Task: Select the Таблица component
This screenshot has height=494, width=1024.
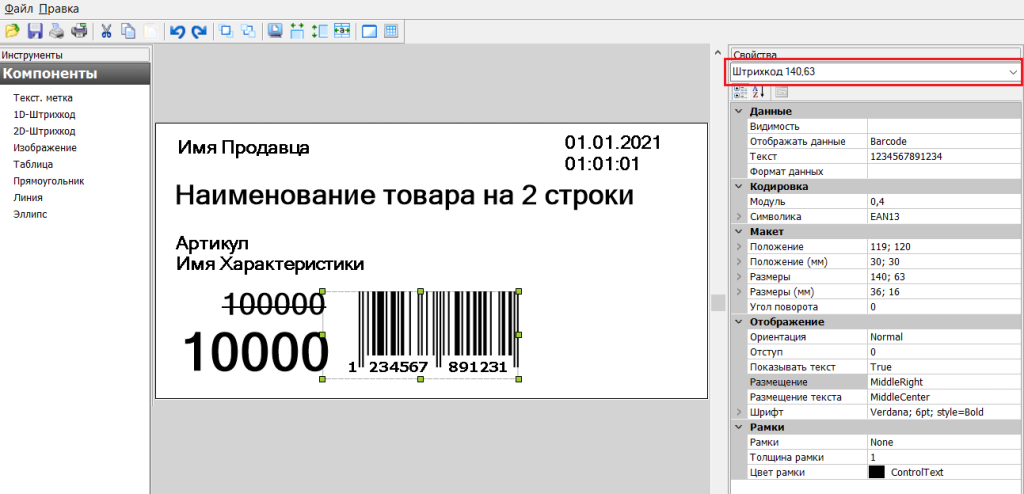Action: pos(33,164)
